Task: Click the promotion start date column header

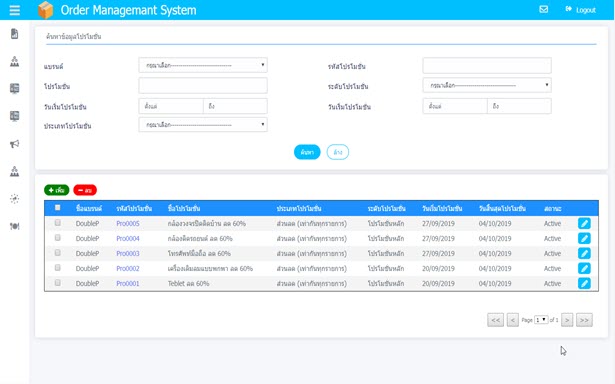Action: pyautogui.click(x=442, y=209)
